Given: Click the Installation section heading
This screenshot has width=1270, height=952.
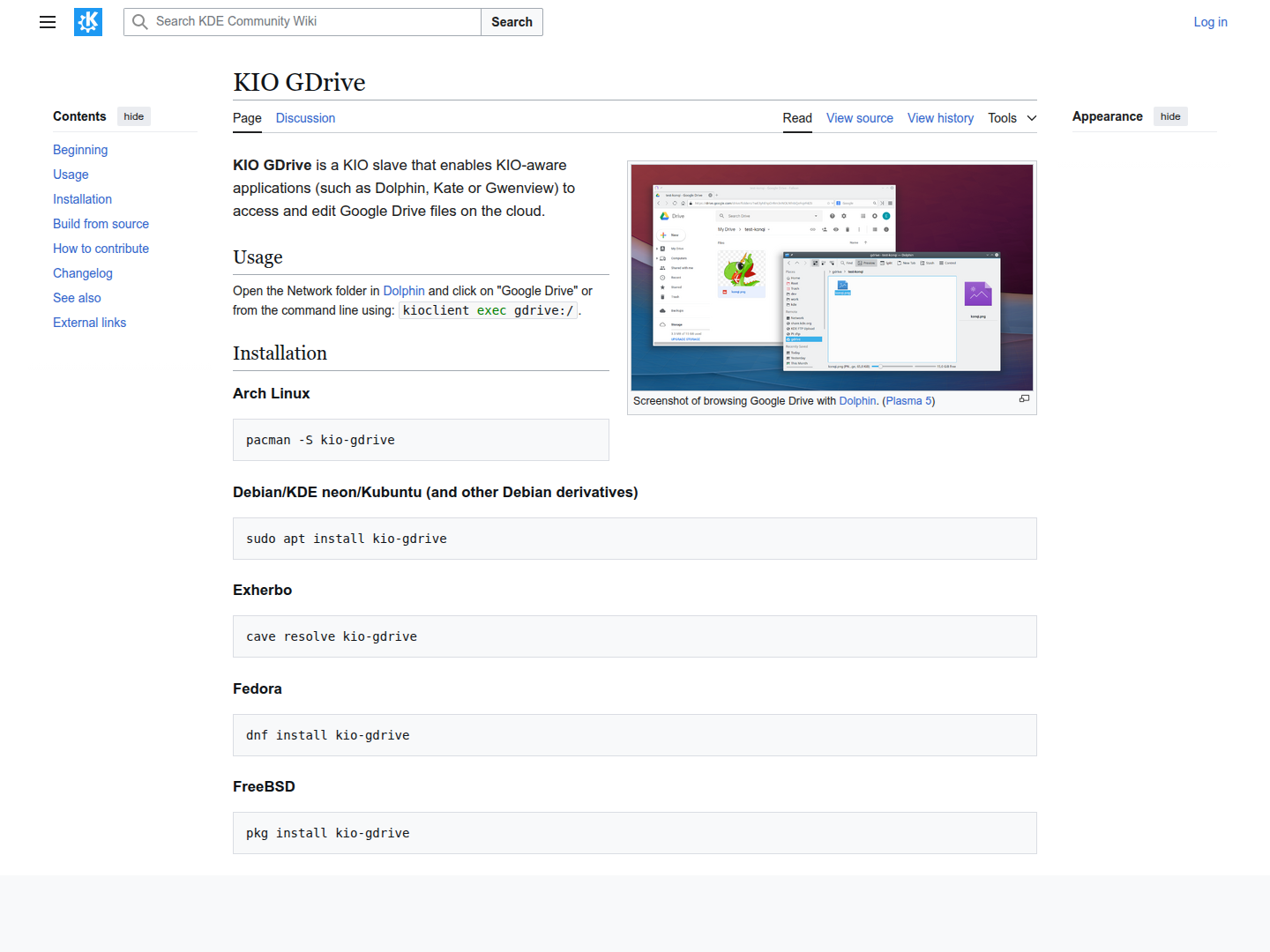Looking at the screenshot, I should point(280,353).
